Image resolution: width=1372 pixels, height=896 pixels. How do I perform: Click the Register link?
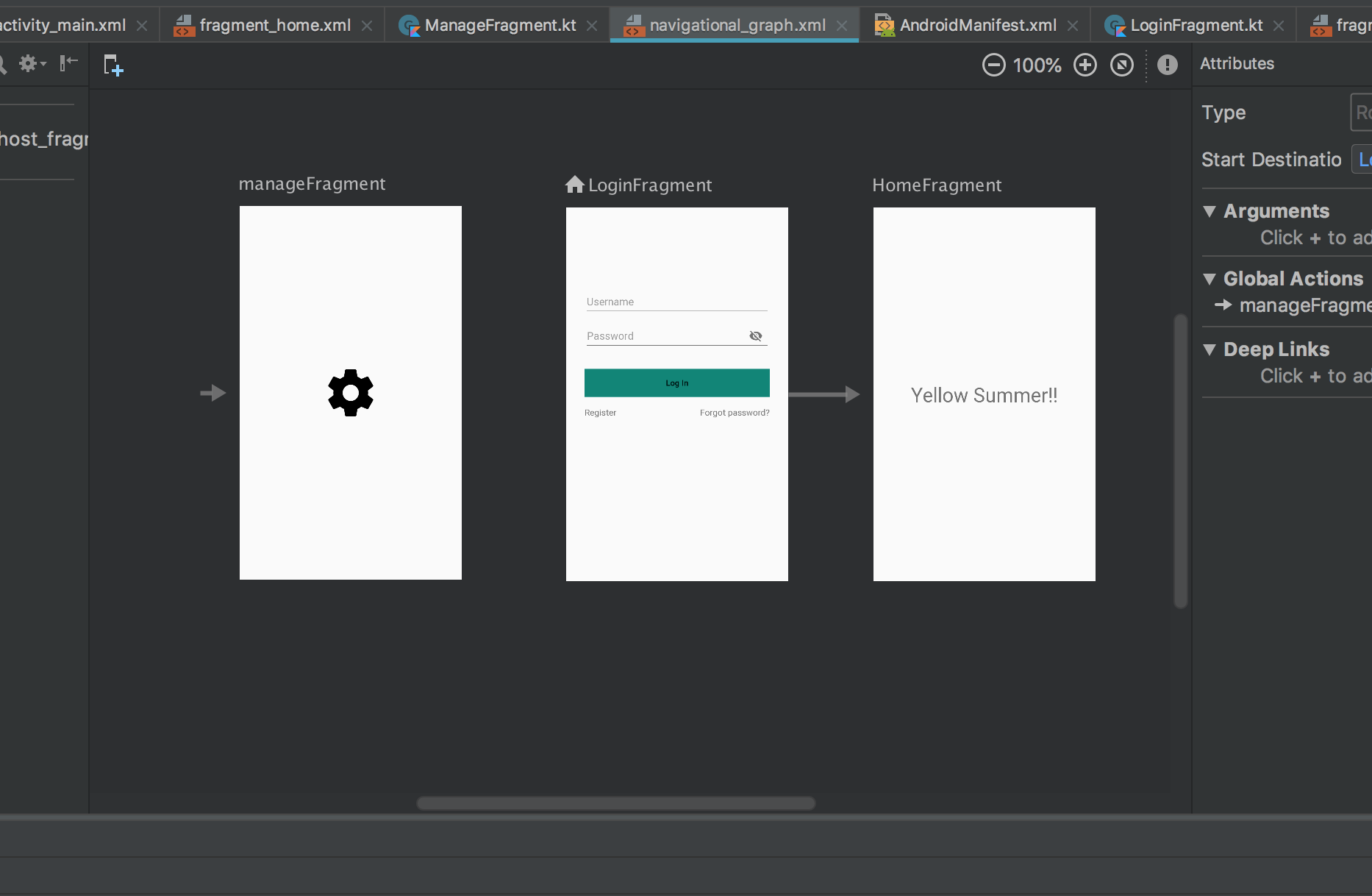click(600, 413)
